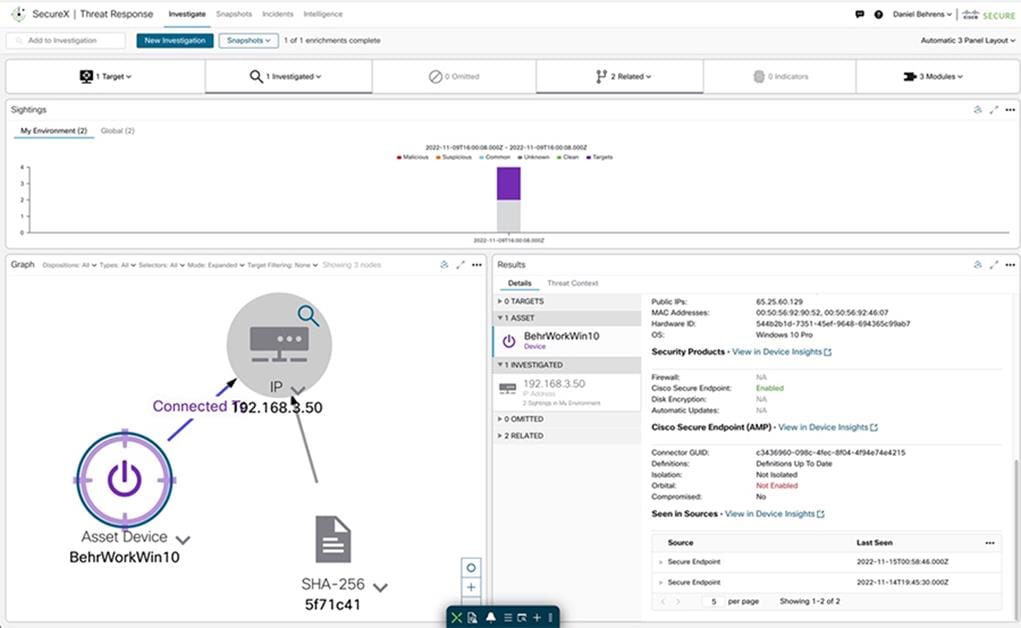The width and height of the screenshot is (1021, 628).
Task: Open chevron menu beside SHA-256 node
Action: [x=380, y=588]
